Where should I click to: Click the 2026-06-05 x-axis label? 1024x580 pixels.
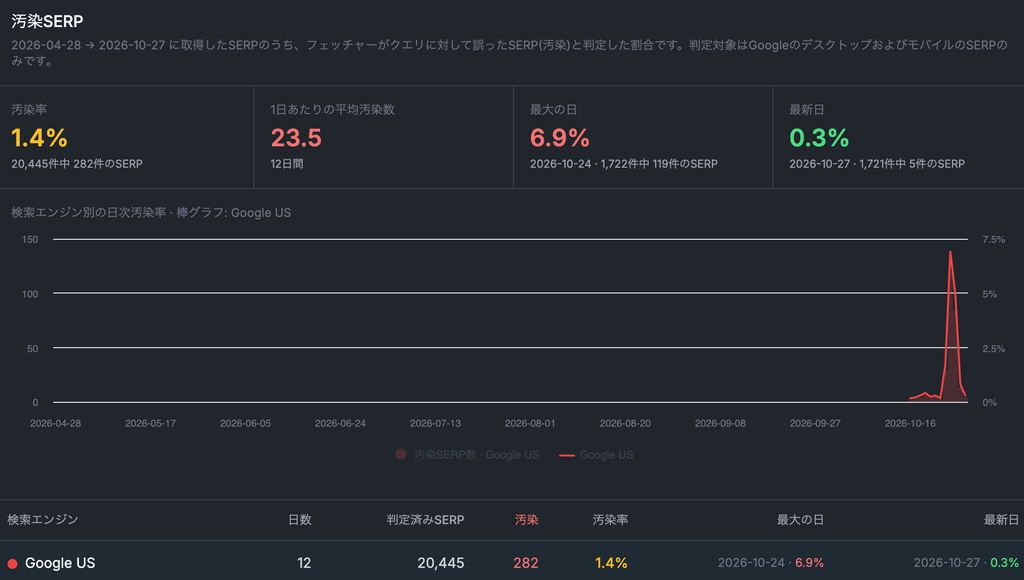pos(245,423)
